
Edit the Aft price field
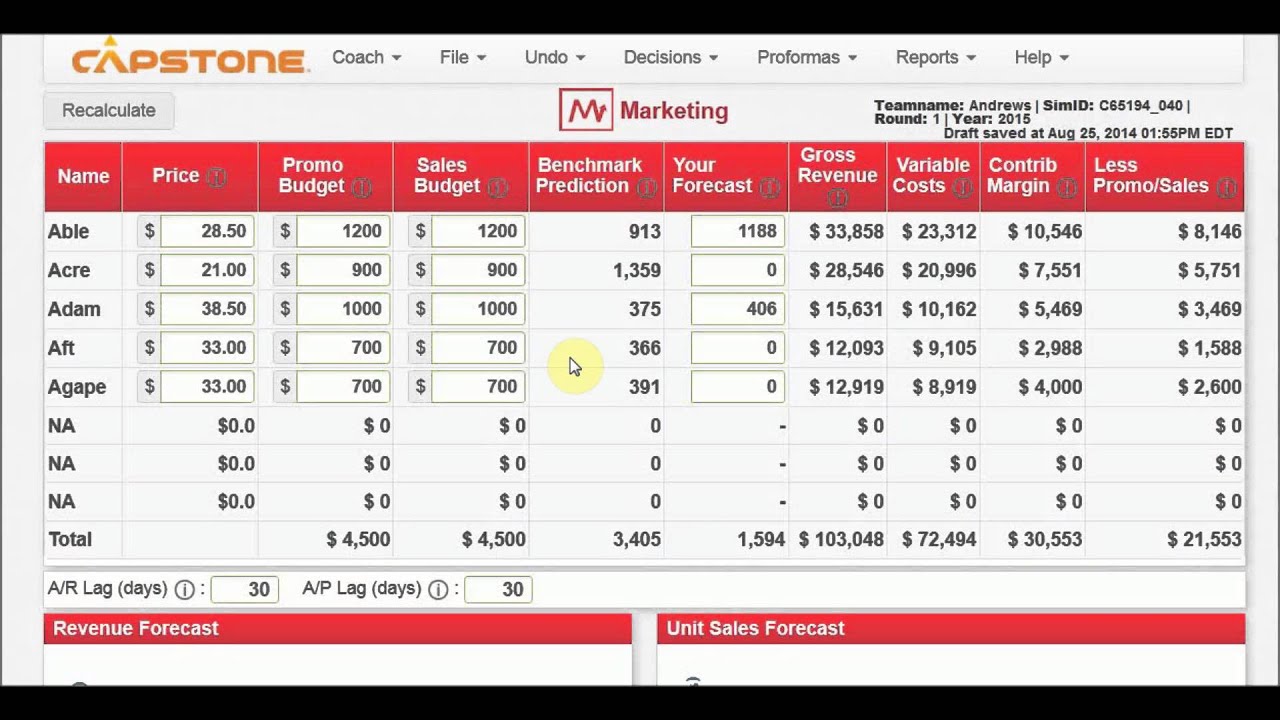click(x=206, y=348)
